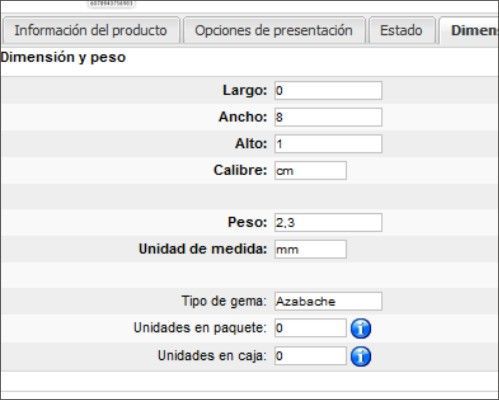Click the Unidad de medida field
Image resolution: width=499 pixels, height=400 pixels.
(x=310, y=249)
